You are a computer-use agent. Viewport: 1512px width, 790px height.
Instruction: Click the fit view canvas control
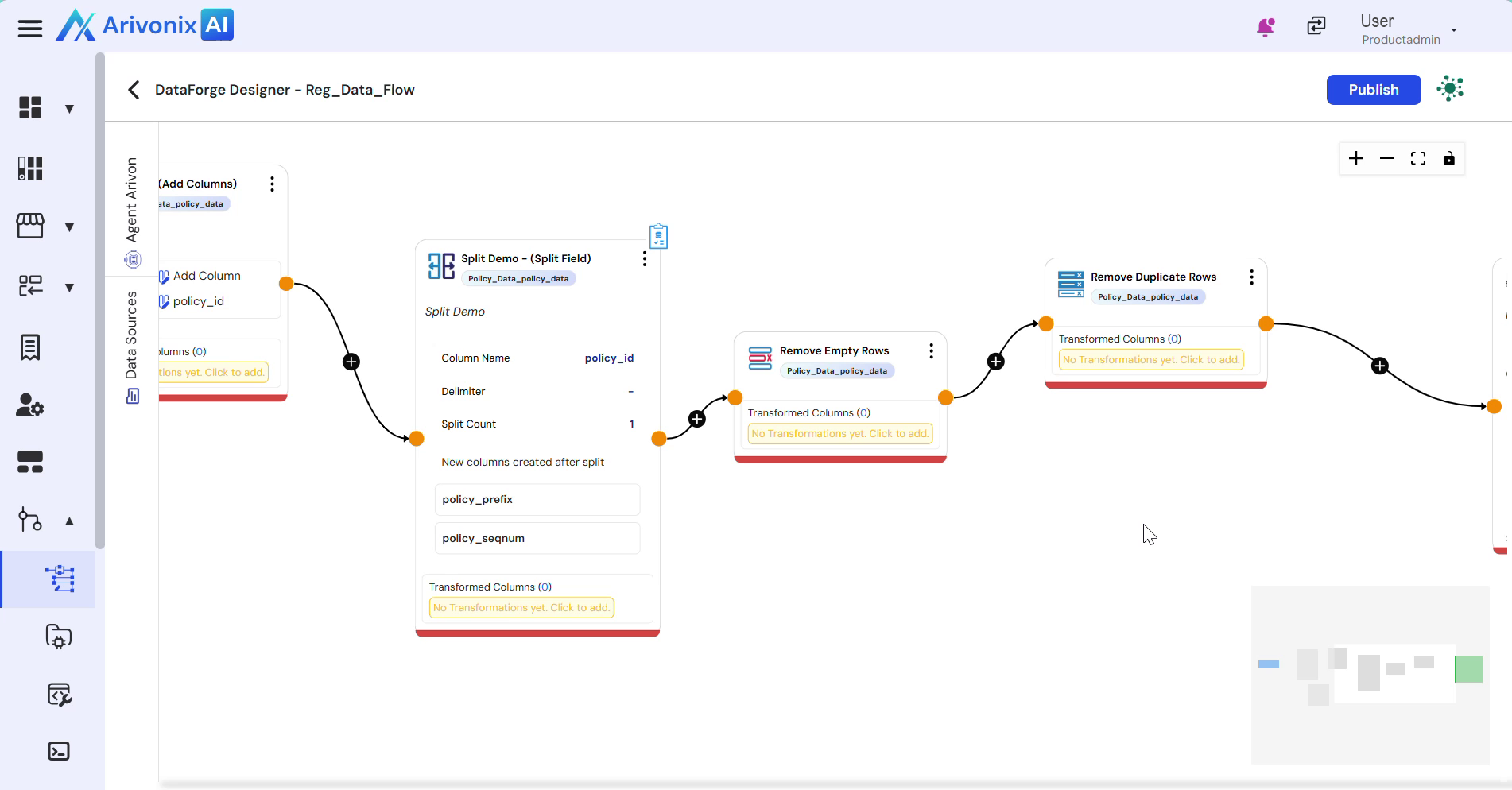[1418, 159]
